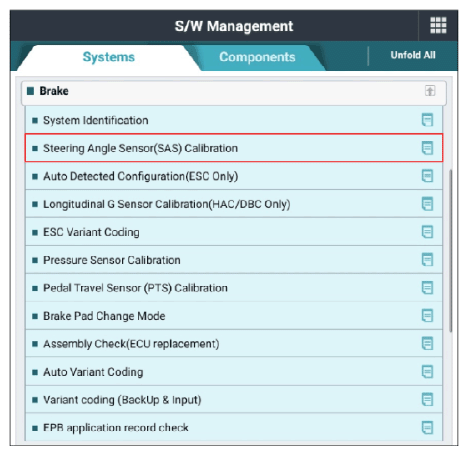The image size is (468, 455).
Task: Expand all sections with Unfold All
Action: (x=413, y=55)
